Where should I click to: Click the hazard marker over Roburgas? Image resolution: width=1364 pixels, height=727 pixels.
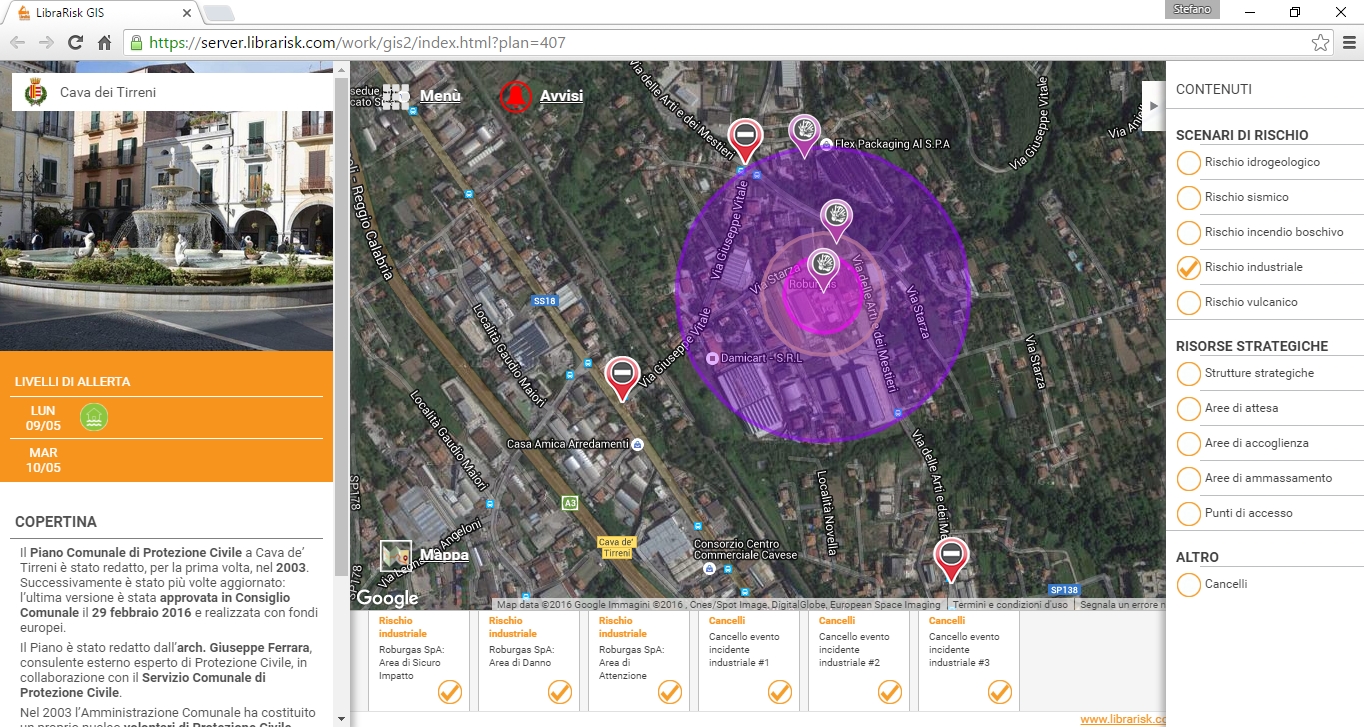coord(823,268)
